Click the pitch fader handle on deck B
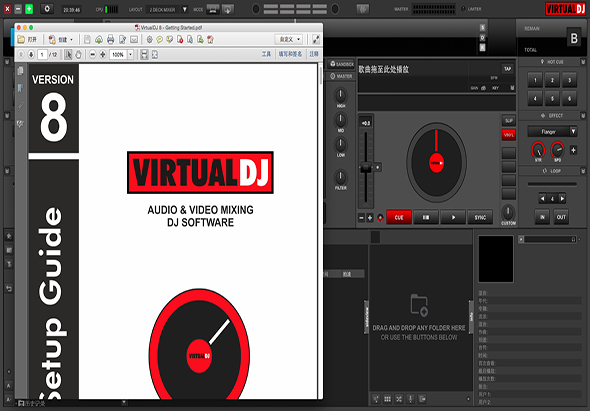The height and width of the screenshot is (411, 590). click(x=365, y=168)
